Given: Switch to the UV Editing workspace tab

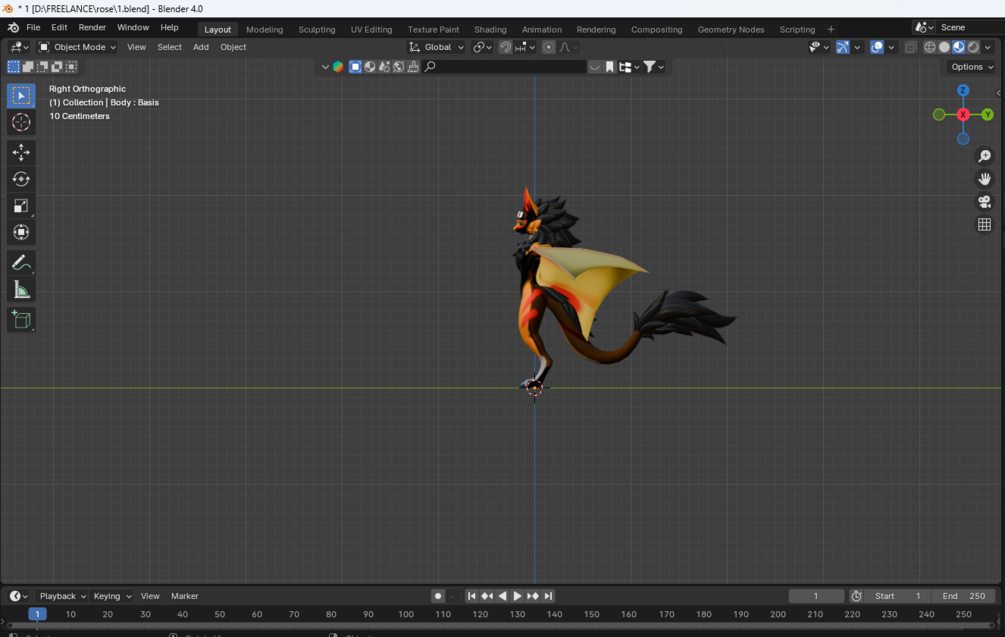Looking at the screenshot, I should click(371, 29).
